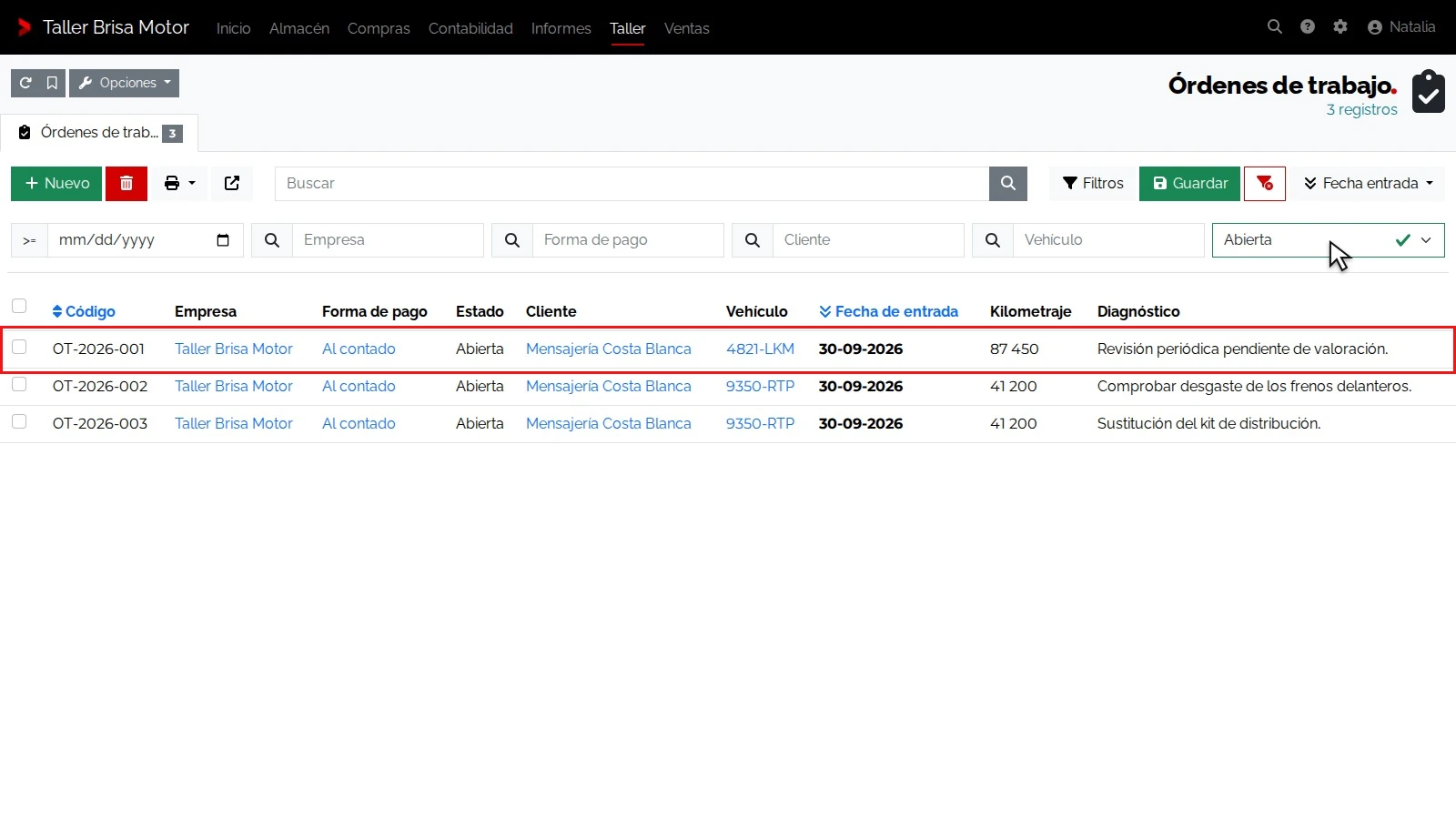1456x819 pixels.
Task: Open the Fecha entrada sort dropdown
Action: click(x=1368, y=184)
